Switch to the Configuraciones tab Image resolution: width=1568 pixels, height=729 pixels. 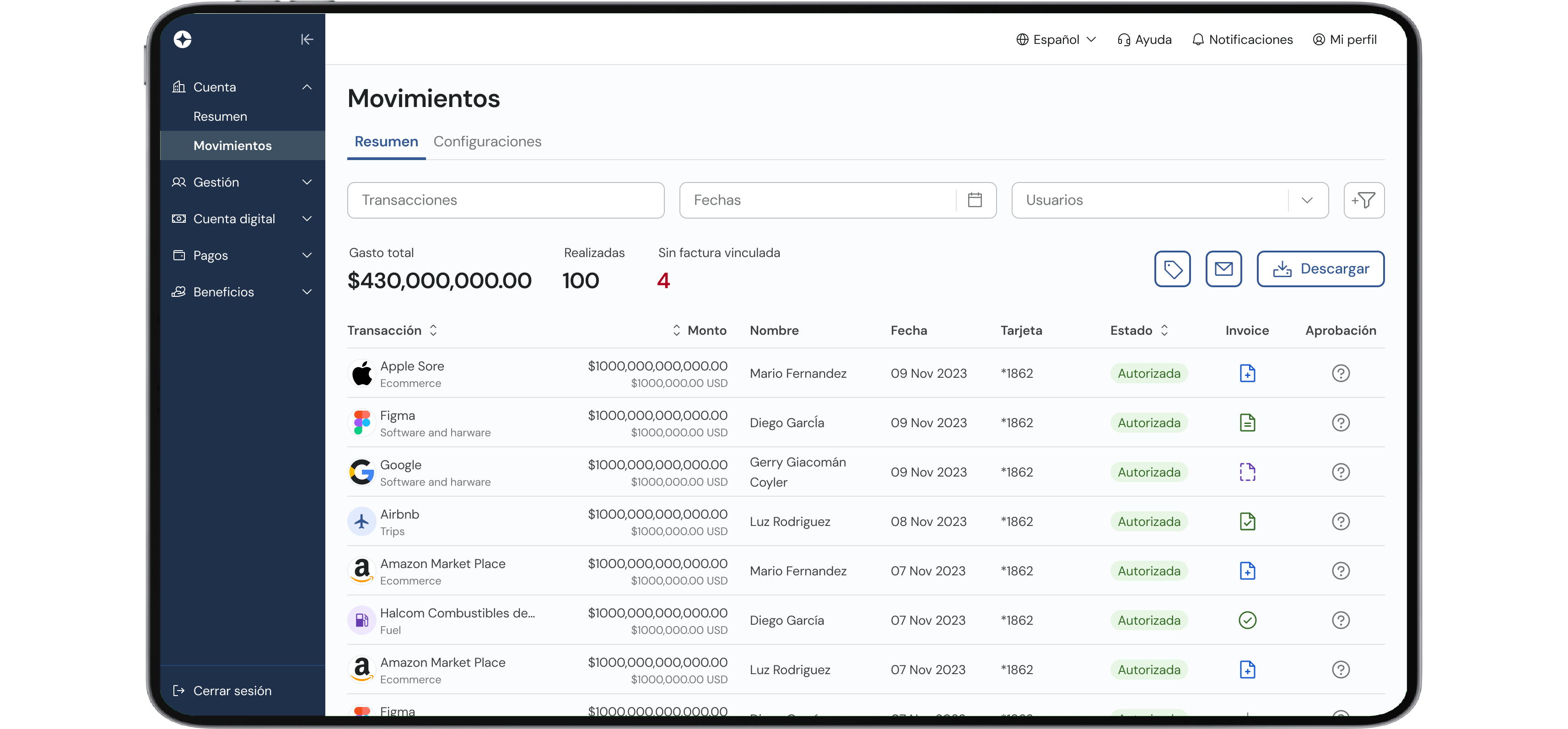pyautogui.click(x=487, y=142)
